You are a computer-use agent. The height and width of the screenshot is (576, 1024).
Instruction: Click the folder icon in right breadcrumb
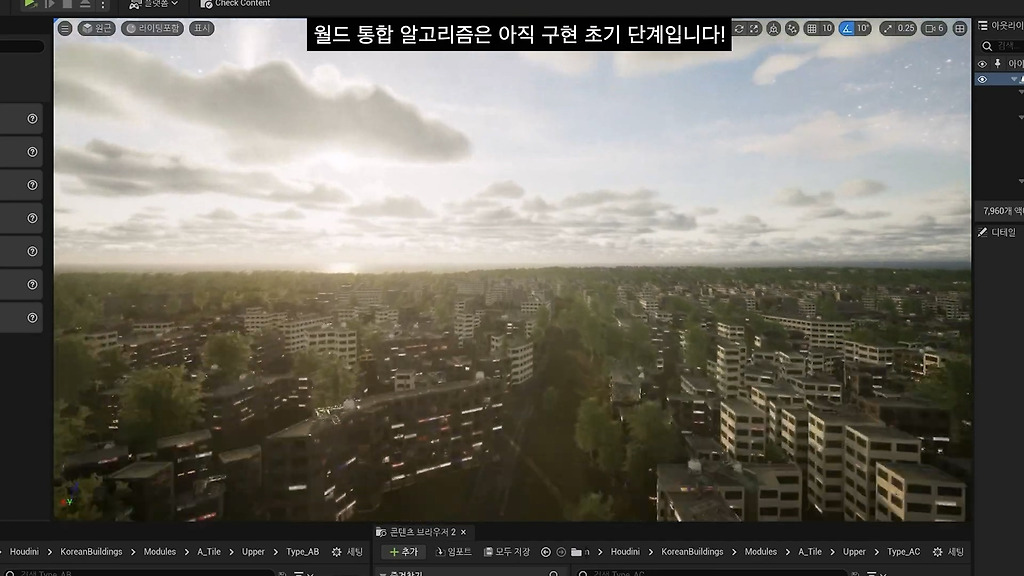(576, 552)
